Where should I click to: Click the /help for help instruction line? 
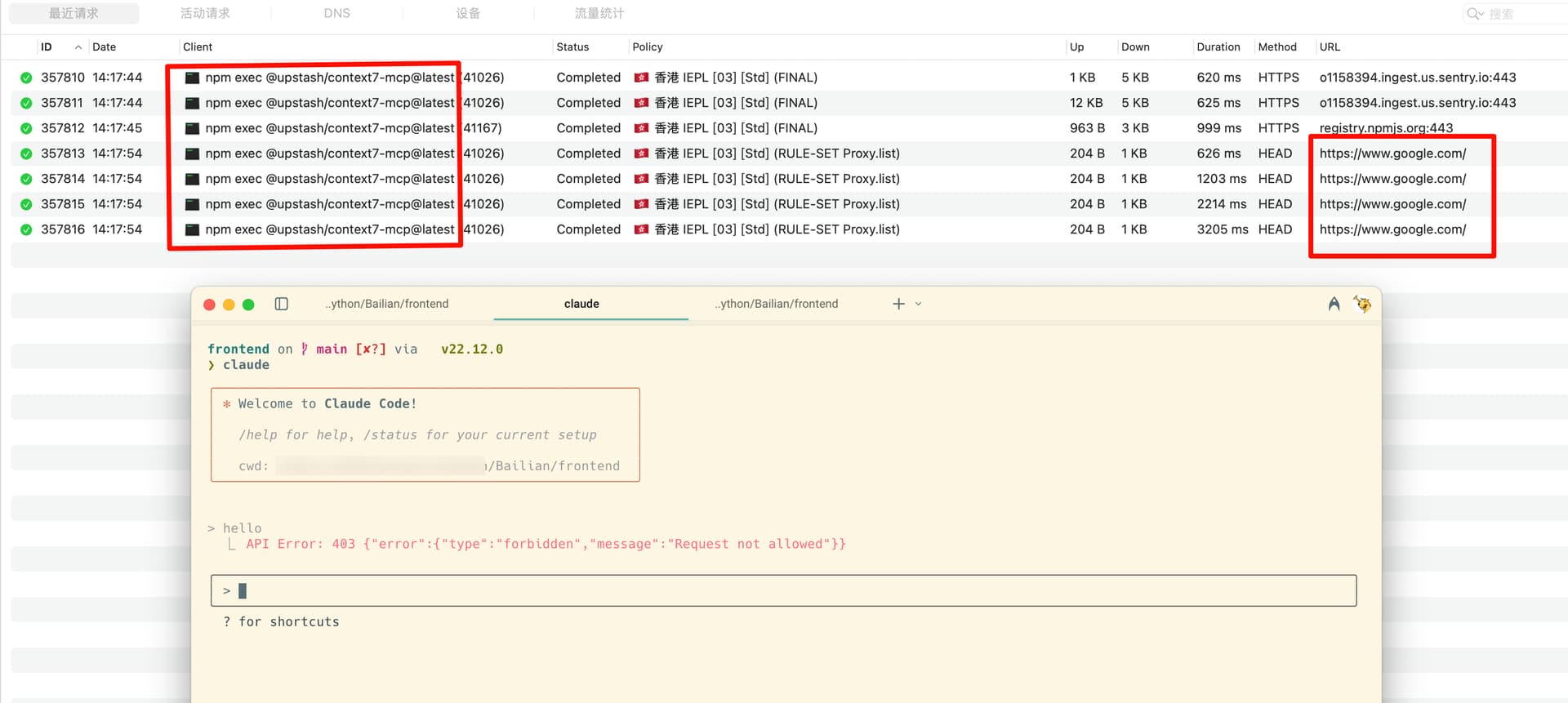click(x=417, y=434)
